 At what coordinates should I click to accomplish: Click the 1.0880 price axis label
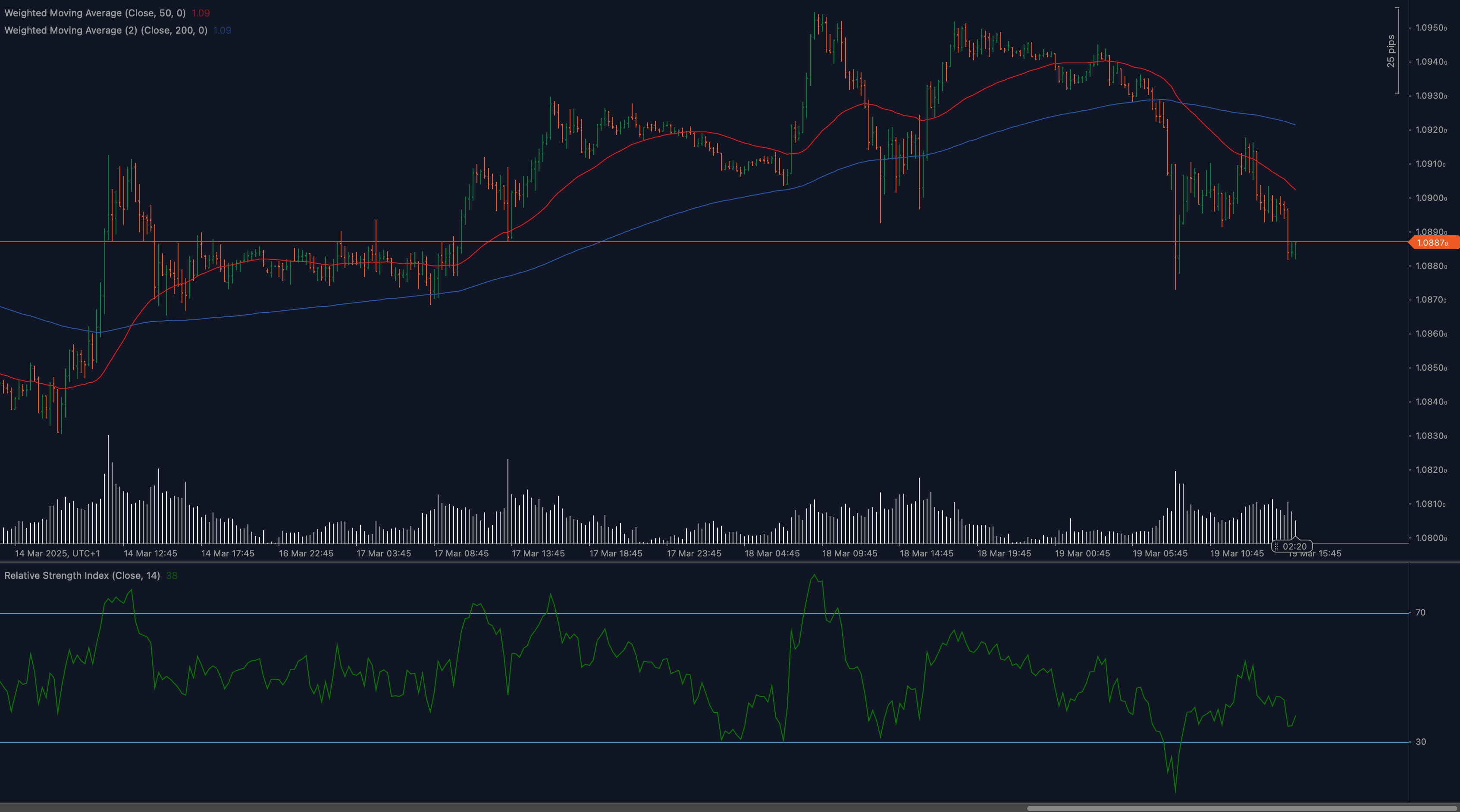click(1431, 266)
